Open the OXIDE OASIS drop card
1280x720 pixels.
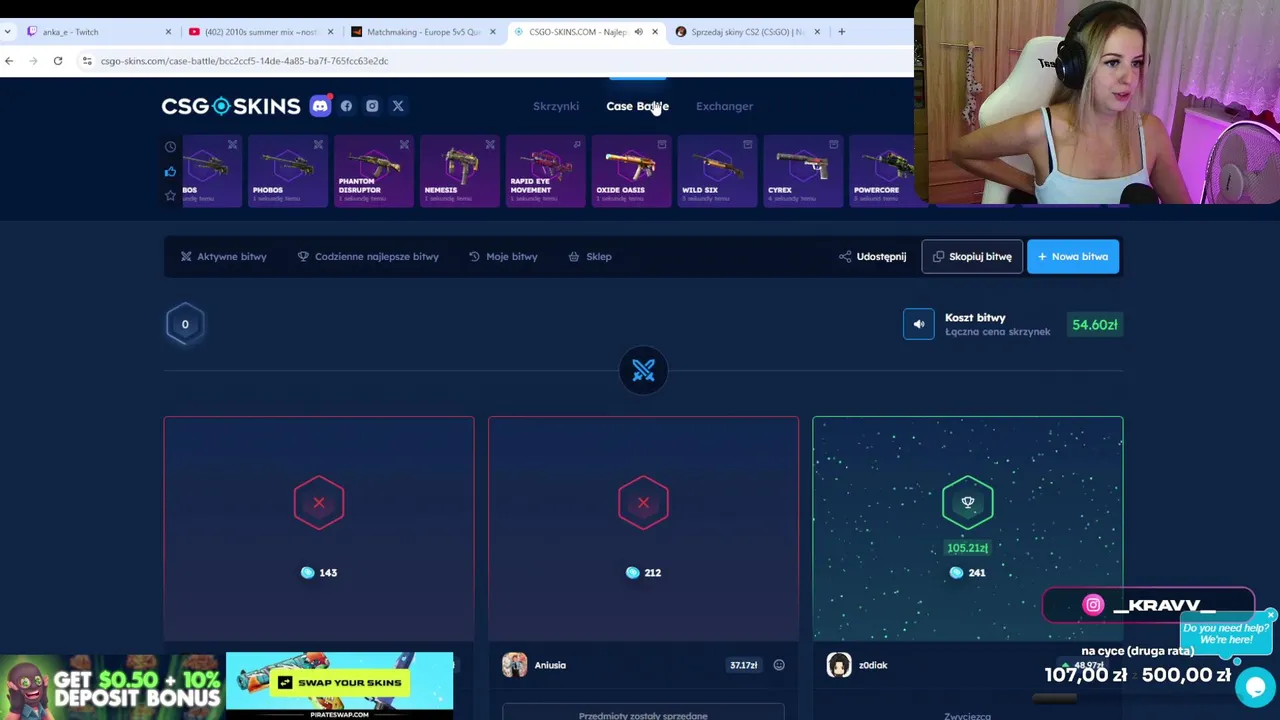pyautogui.click(x=632, y=172)
